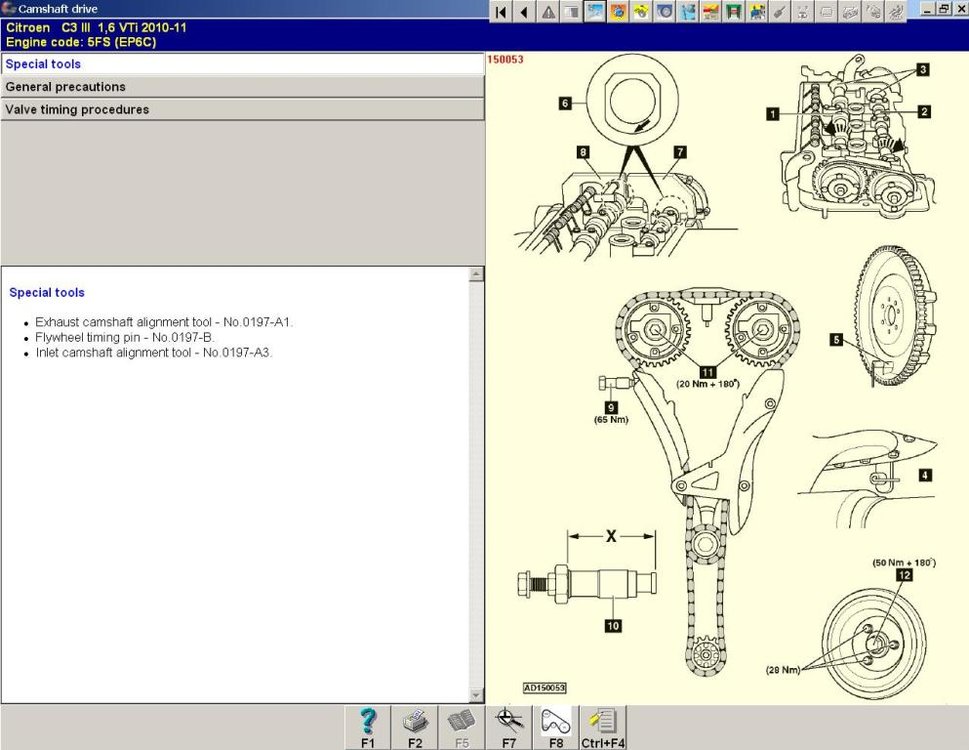Click the '(20 Nm + 180°)' torque label
This screenshot has height=750, width=969.
pyautogui.click(x=708, y=384)
